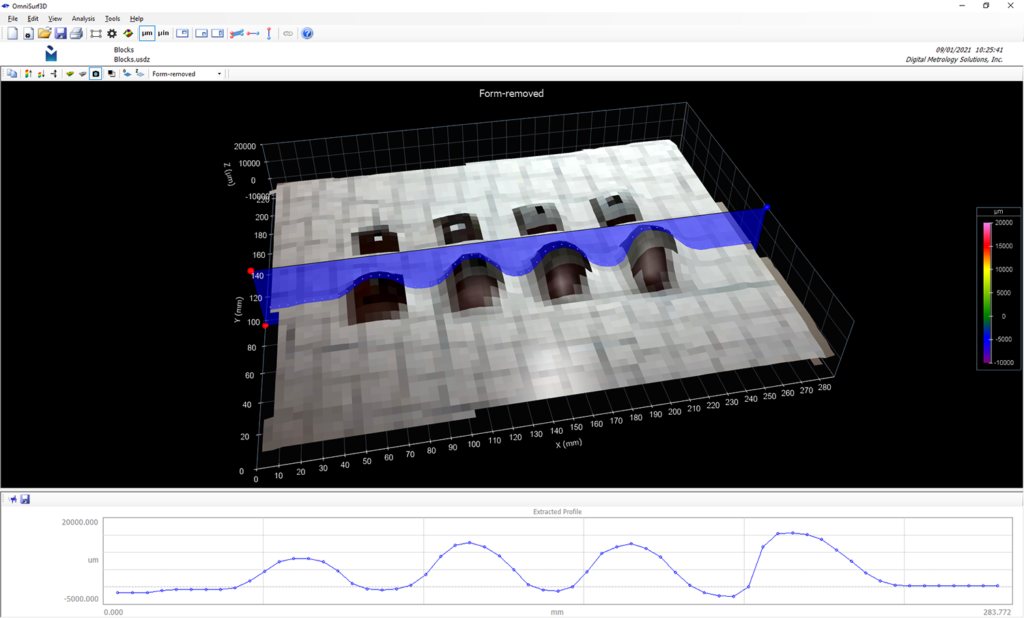Click the color scale legend bar
This screenshot has height=618, width=1024.
pyautogui.click(x=989, y=290)
